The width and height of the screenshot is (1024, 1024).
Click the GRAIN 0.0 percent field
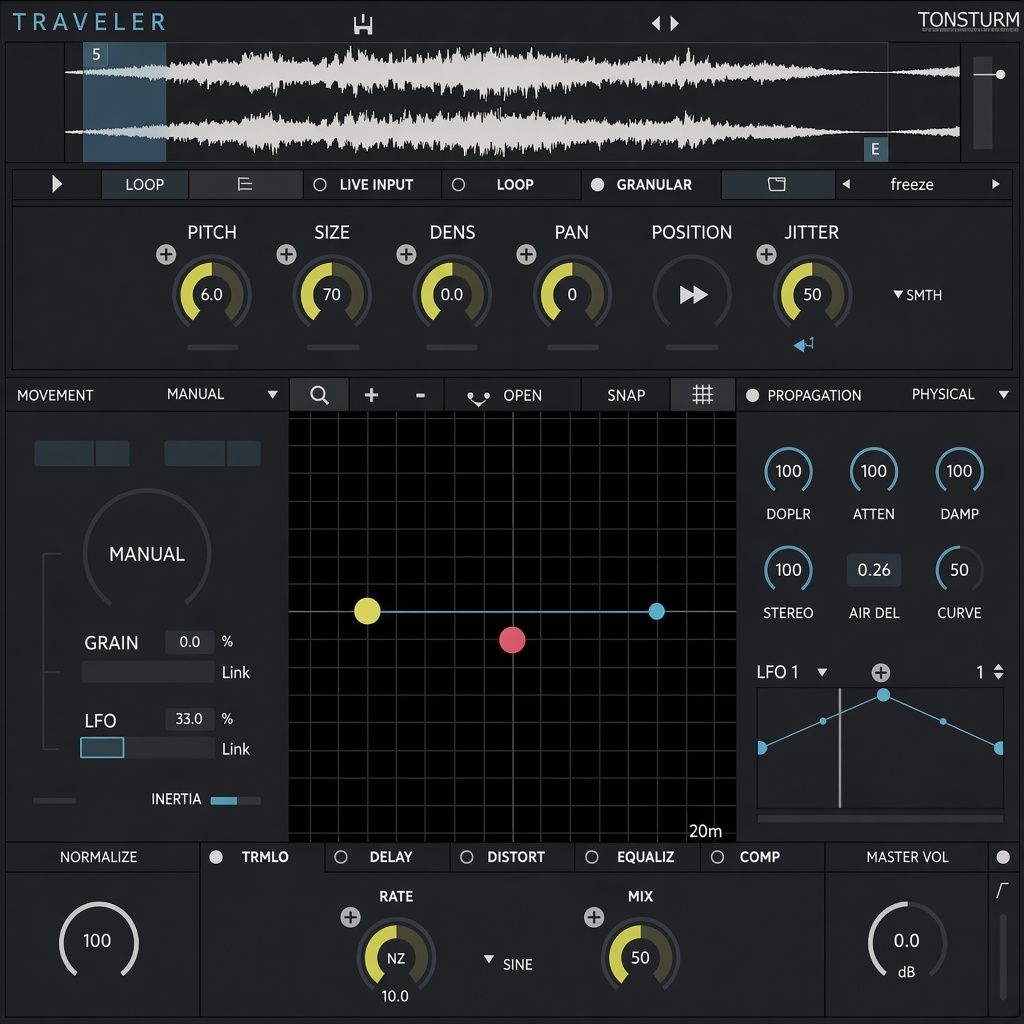[x=189, y=642]
